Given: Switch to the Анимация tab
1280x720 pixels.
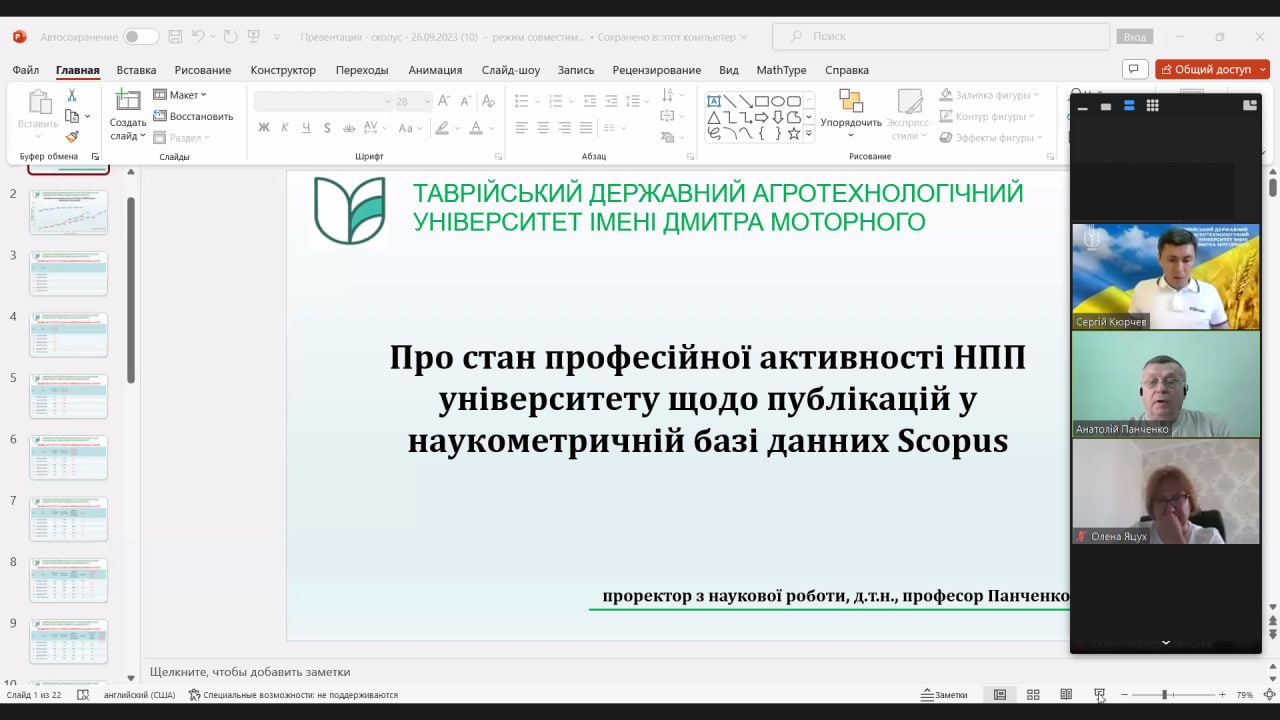Looking at the screenshot, I should [x=435, y=70].
